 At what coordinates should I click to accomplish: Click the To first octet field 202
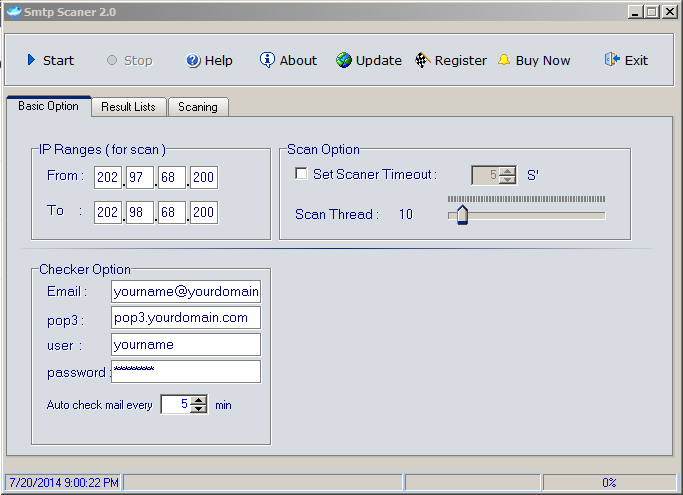[108, 212]
